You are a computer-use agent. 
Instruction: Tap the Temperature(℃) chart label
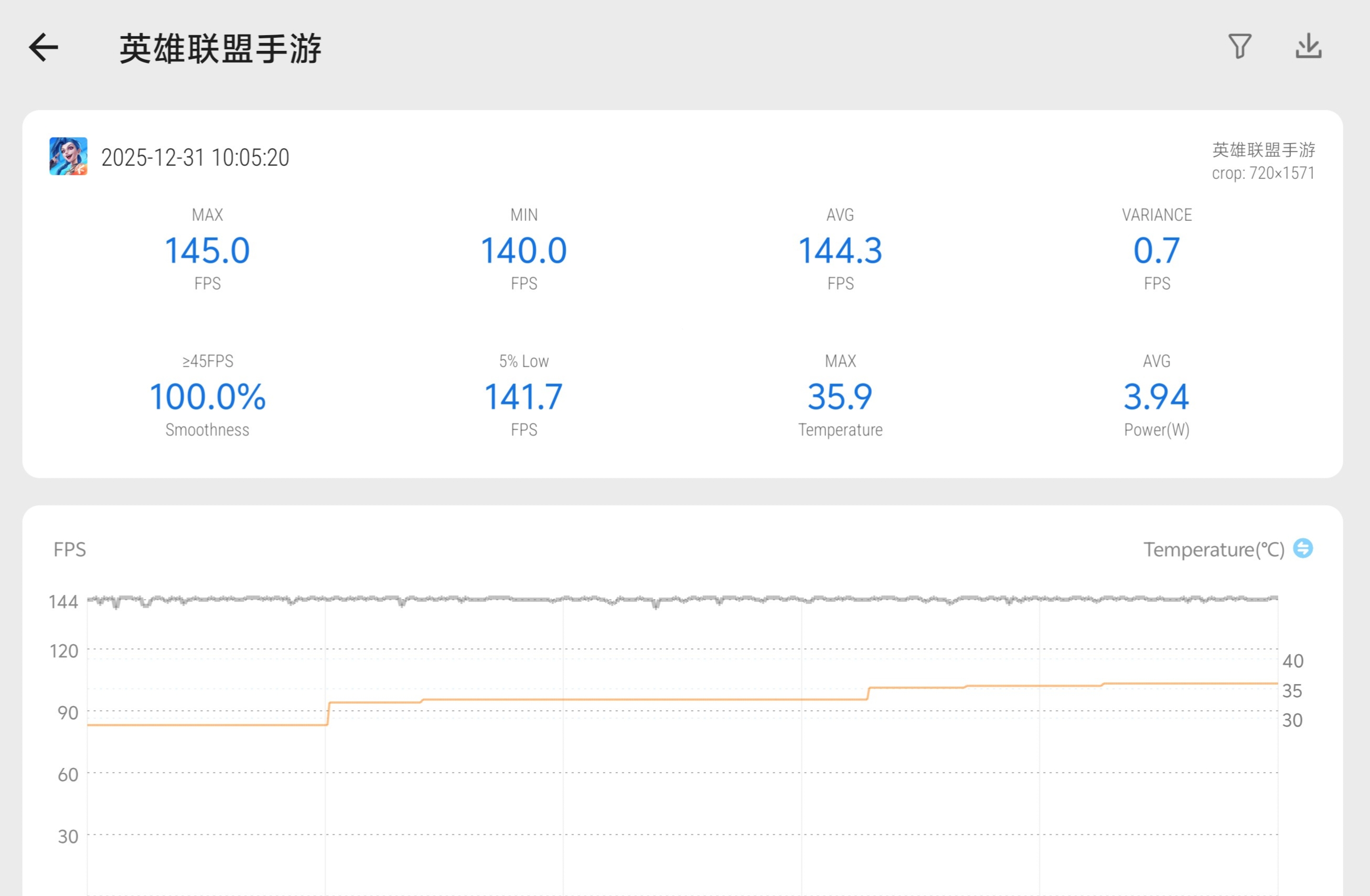pos(1213,549)
